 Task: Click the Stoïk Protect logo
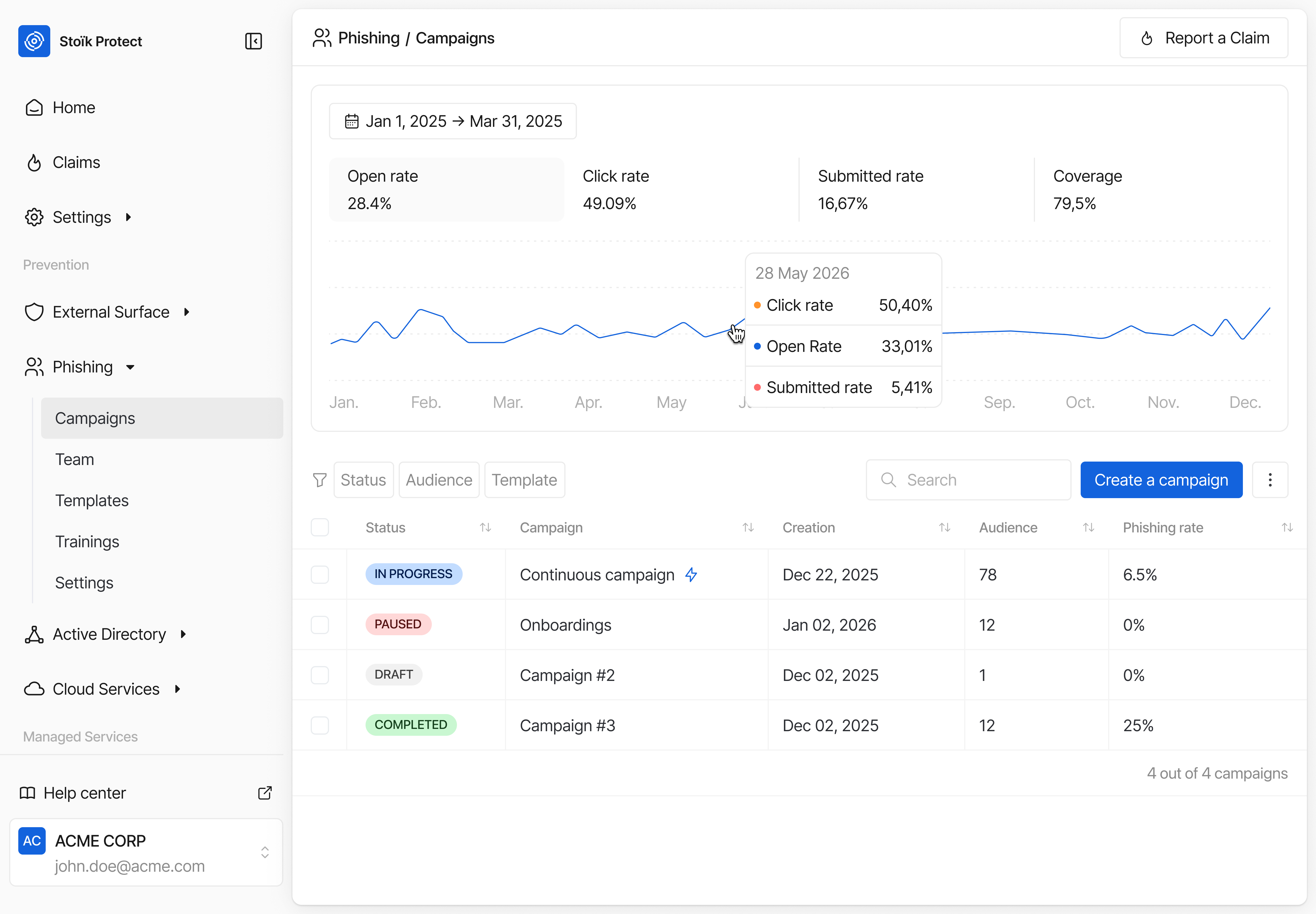coord(34,41)
